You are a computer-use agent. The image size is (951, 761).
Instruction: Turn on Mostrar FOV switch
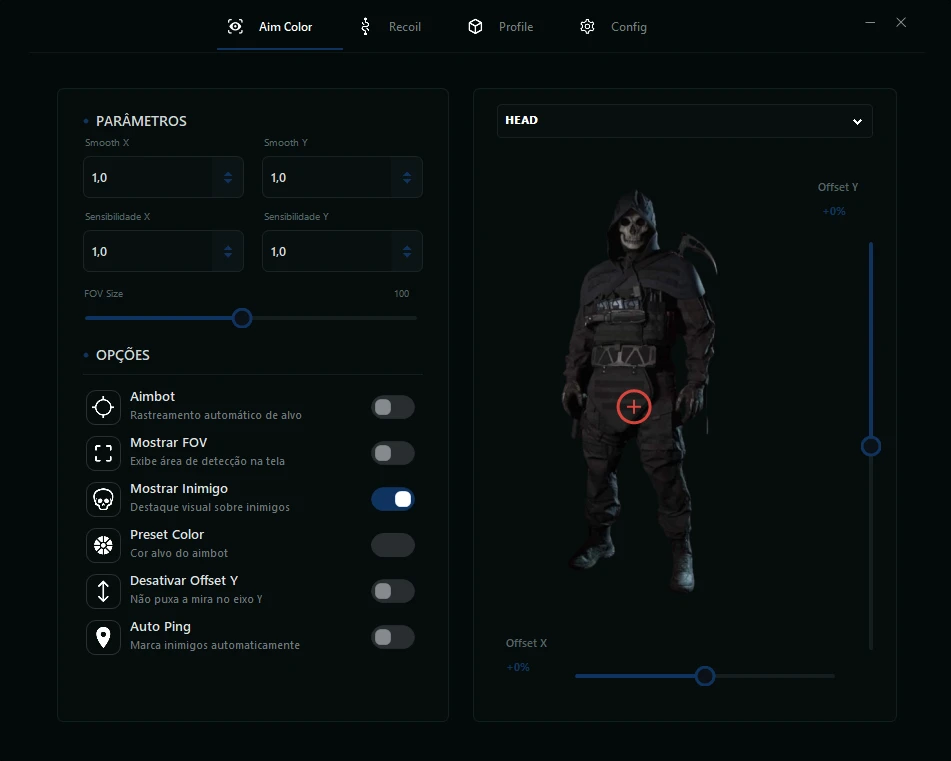click(x=393, y=453)
